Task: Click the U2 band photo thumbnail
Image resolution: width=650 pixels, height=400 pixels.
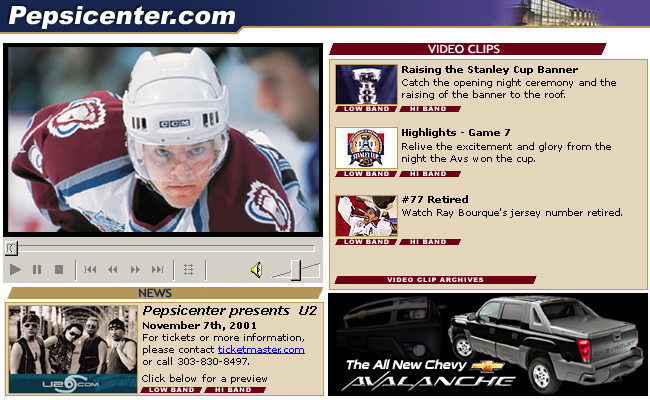Action: [x=73, y=349]
